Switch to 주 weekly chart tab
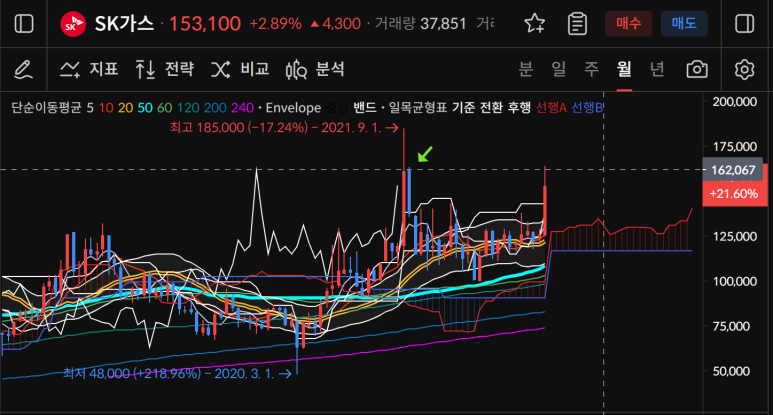 pos(591,69)
